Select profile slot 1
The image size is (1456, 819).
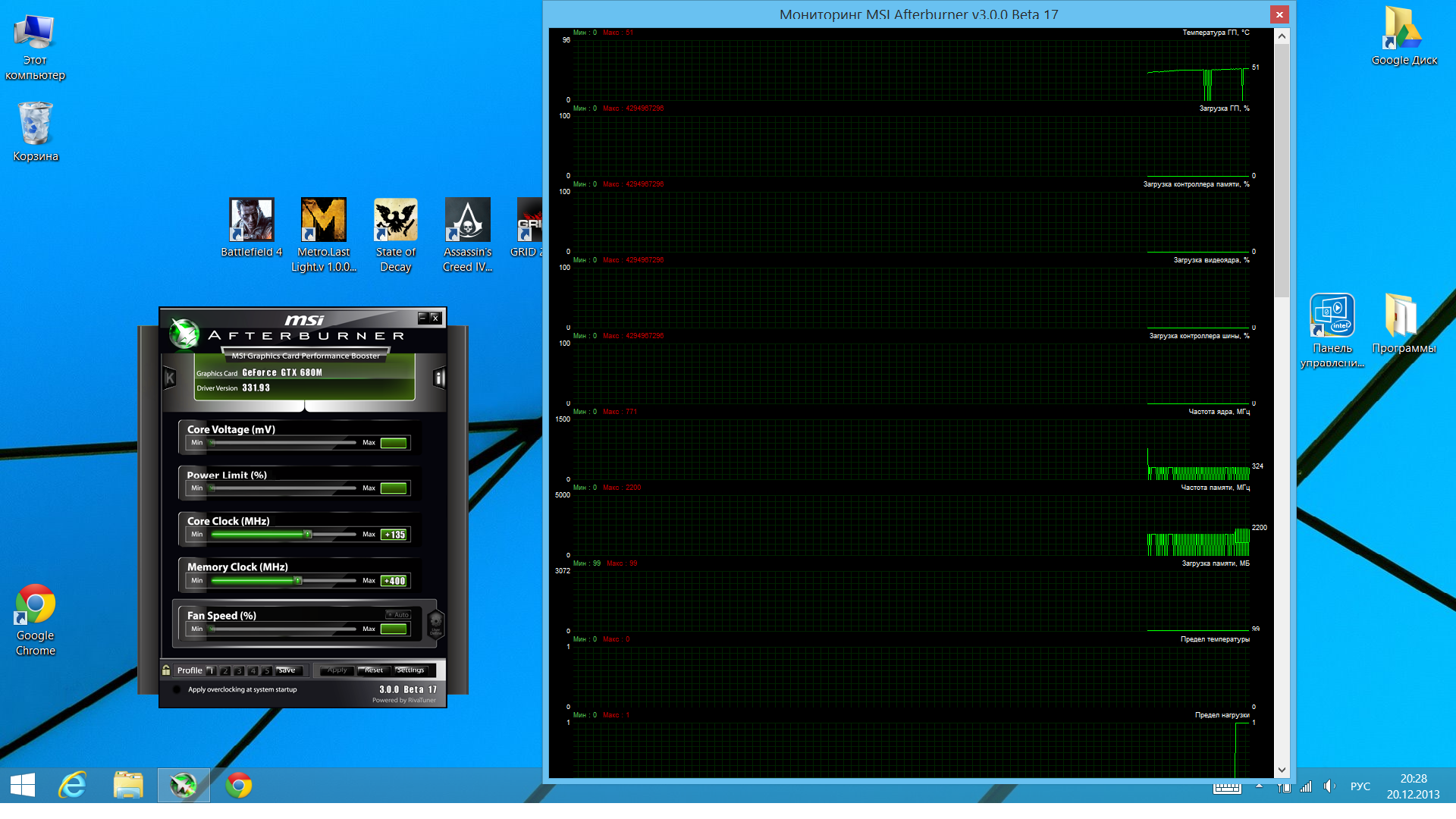pyautogui.click(x=212, y=670)
